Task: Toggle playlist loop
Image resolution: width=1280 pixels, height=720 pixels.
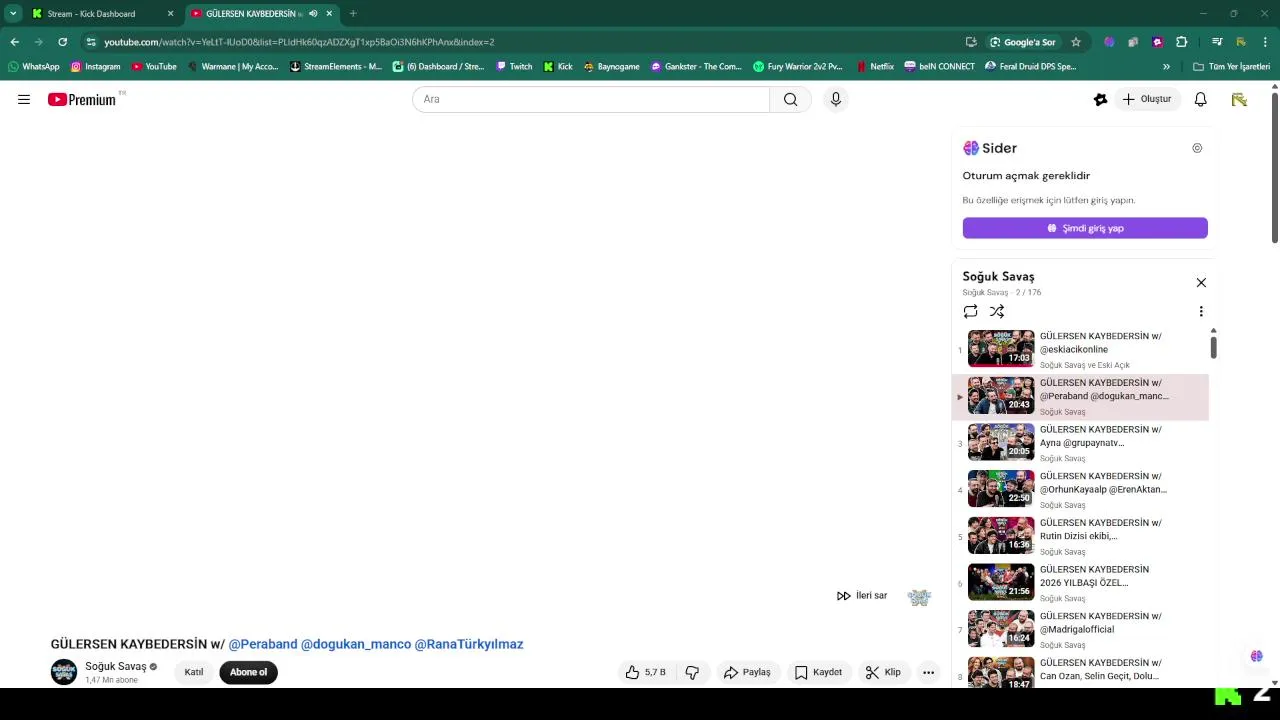Action: (970, 311)
